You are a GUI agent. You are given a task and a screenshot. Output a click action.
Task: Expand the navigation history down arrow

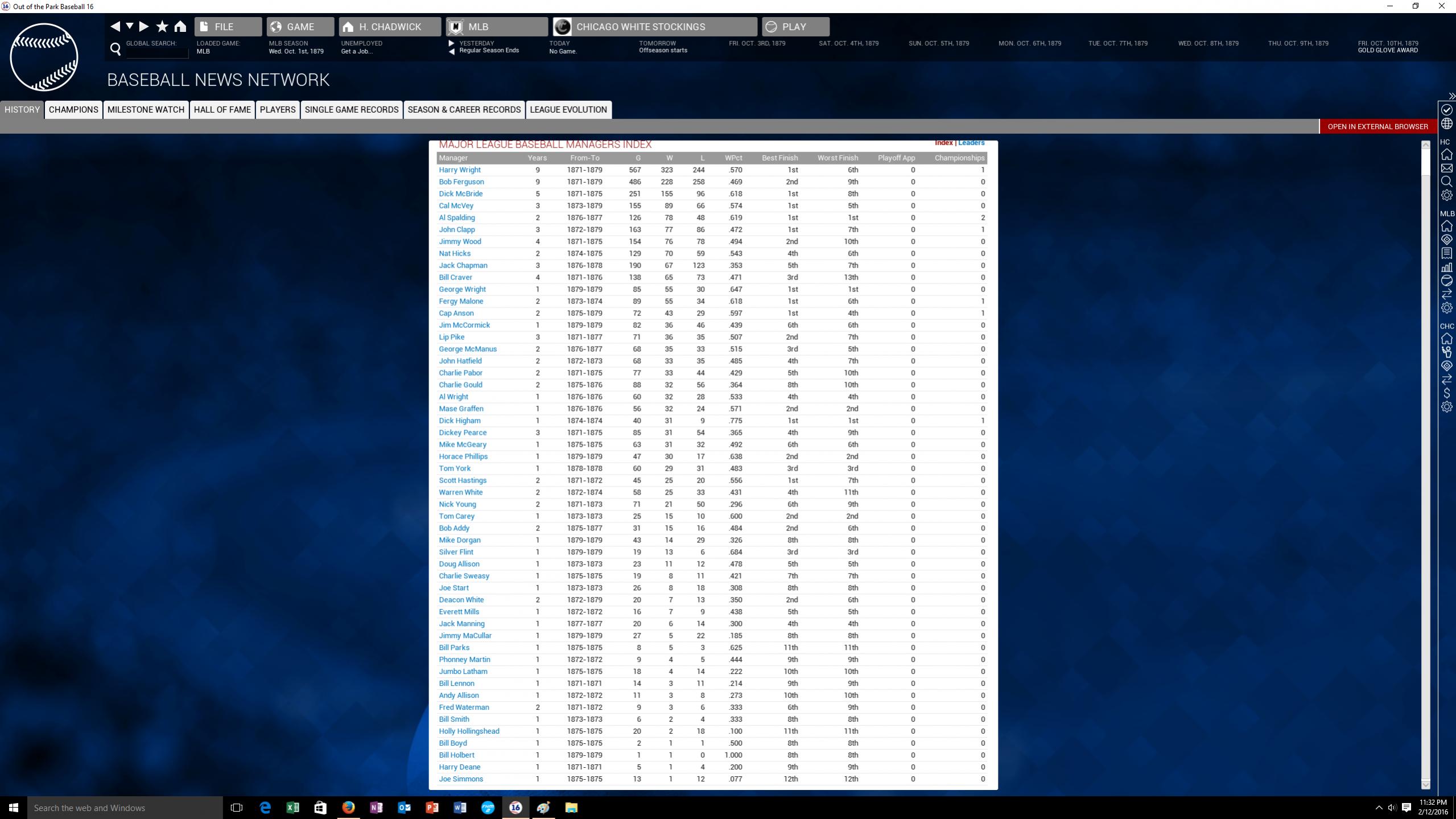click(x=130, y=26)
